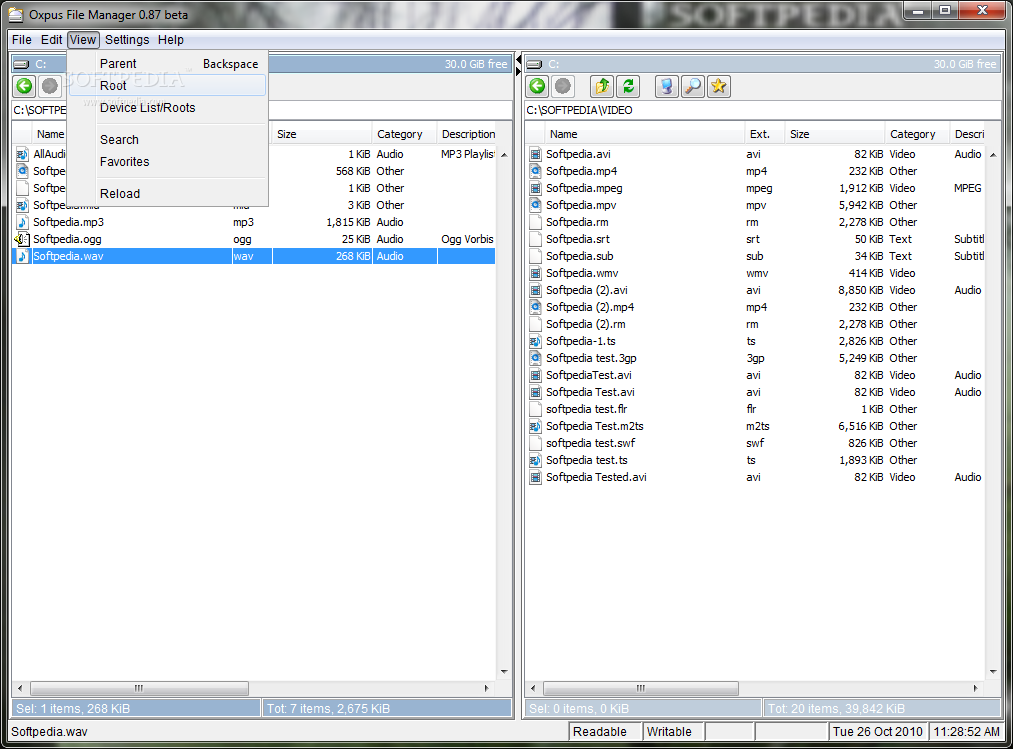1013x749 pixels.
Task: Select Softpedia (2).rm file row
Action: point(757,324)
